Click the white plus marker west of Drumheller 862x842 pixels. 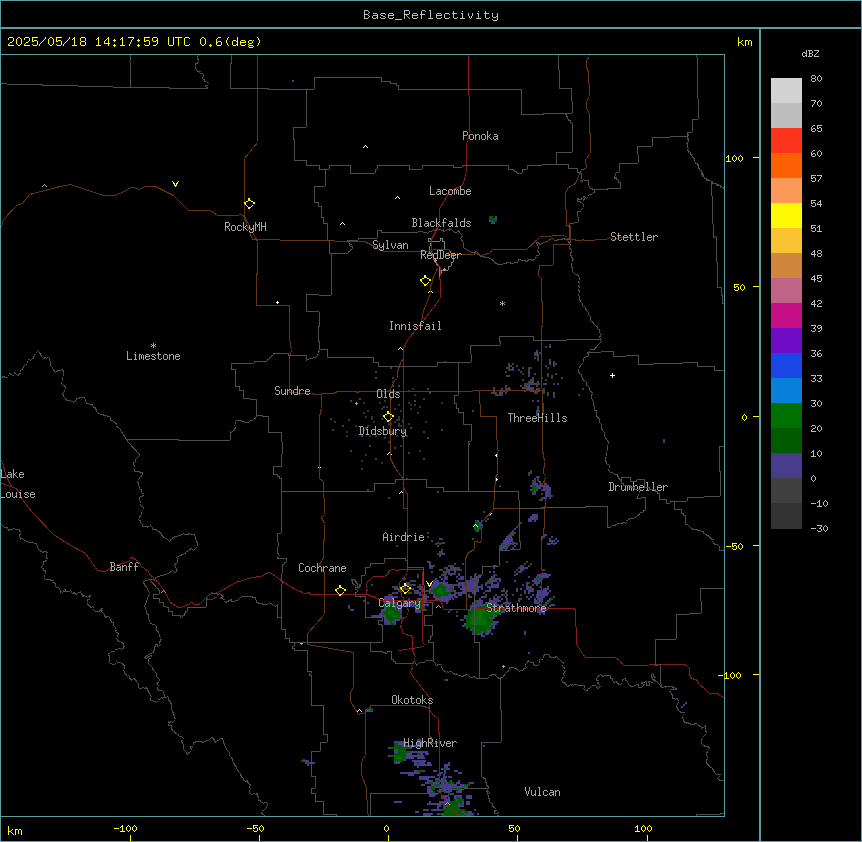pos(612,375)
